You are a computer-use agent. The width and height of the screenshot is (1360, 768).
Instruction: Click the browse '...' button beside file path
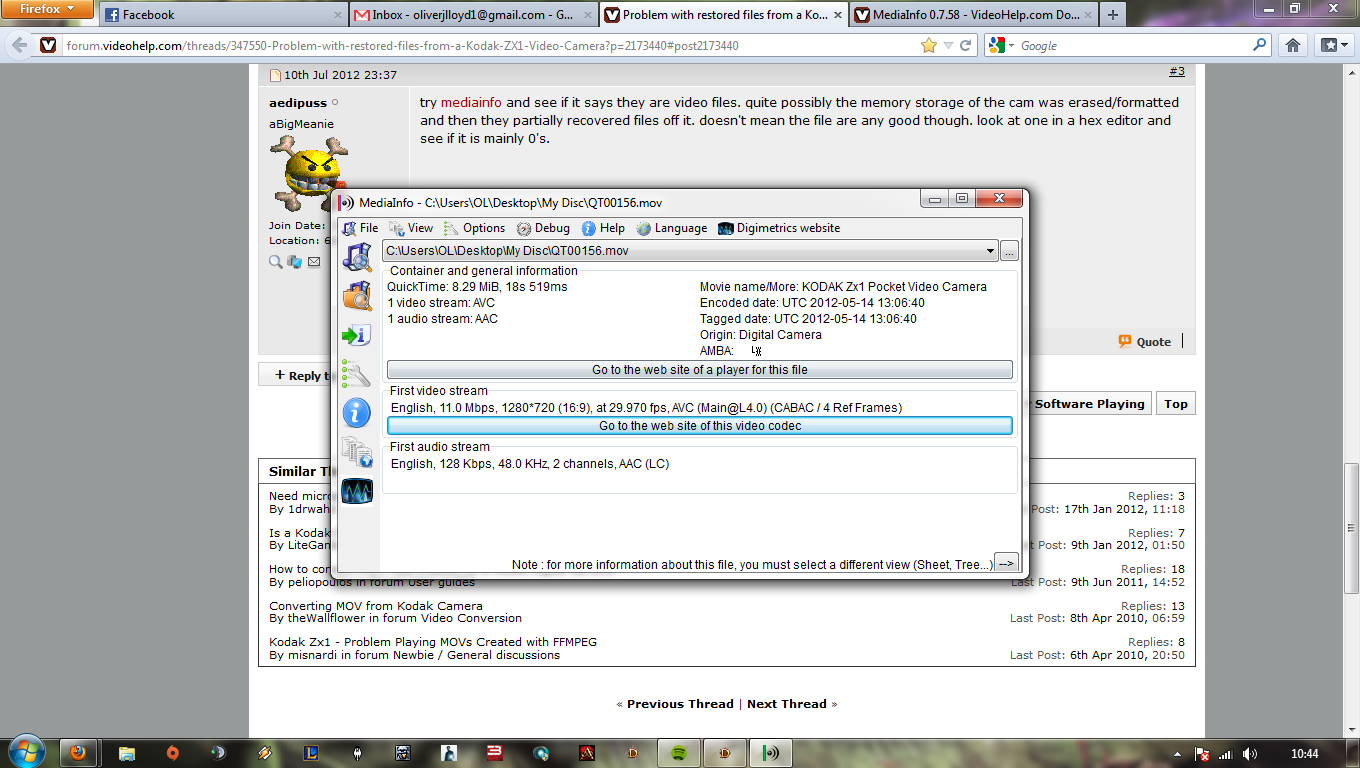tap(1010, 251)
